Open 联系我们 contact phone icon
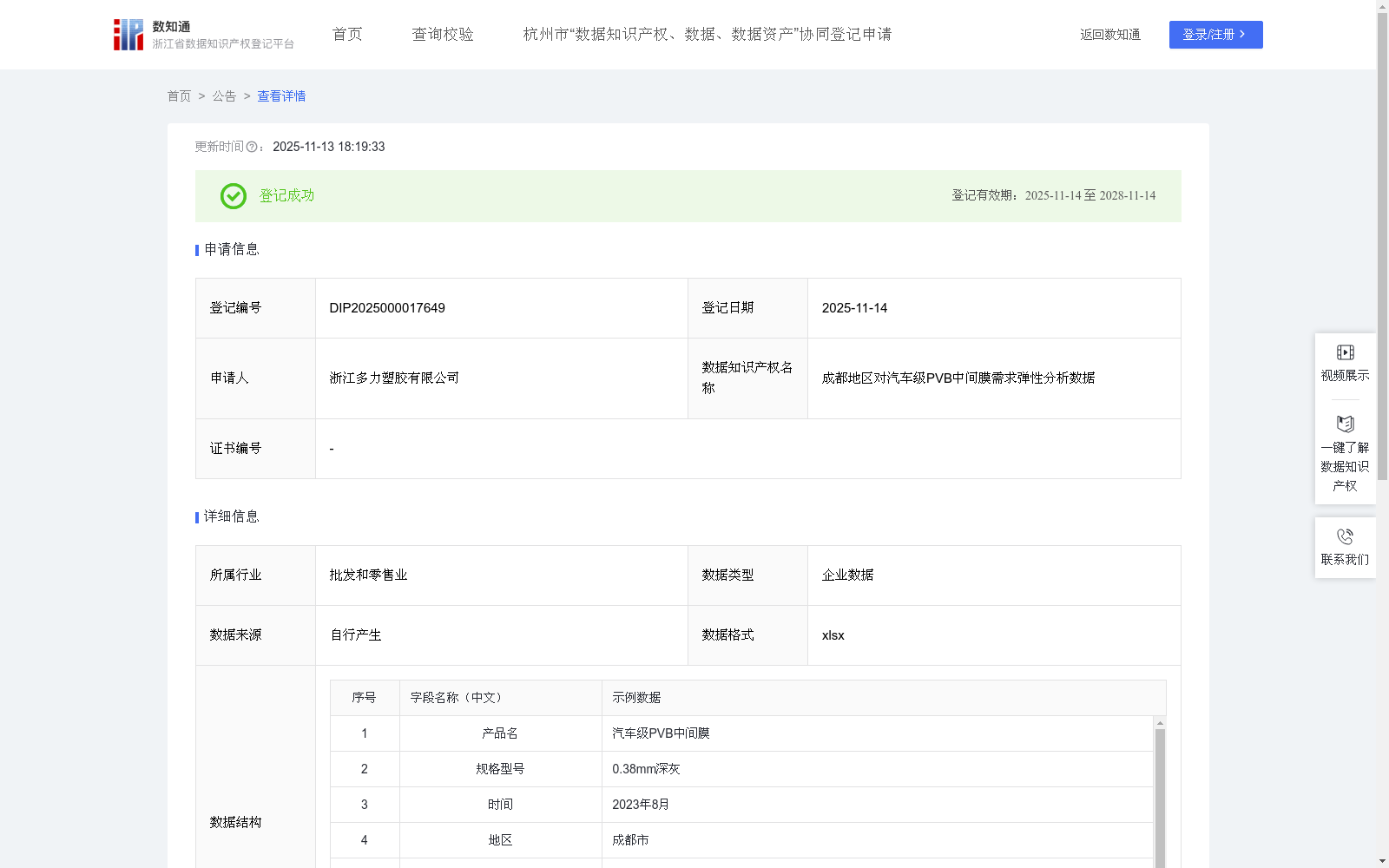Viewport: 1389px width, 868px height. (x=1345, y=538)
